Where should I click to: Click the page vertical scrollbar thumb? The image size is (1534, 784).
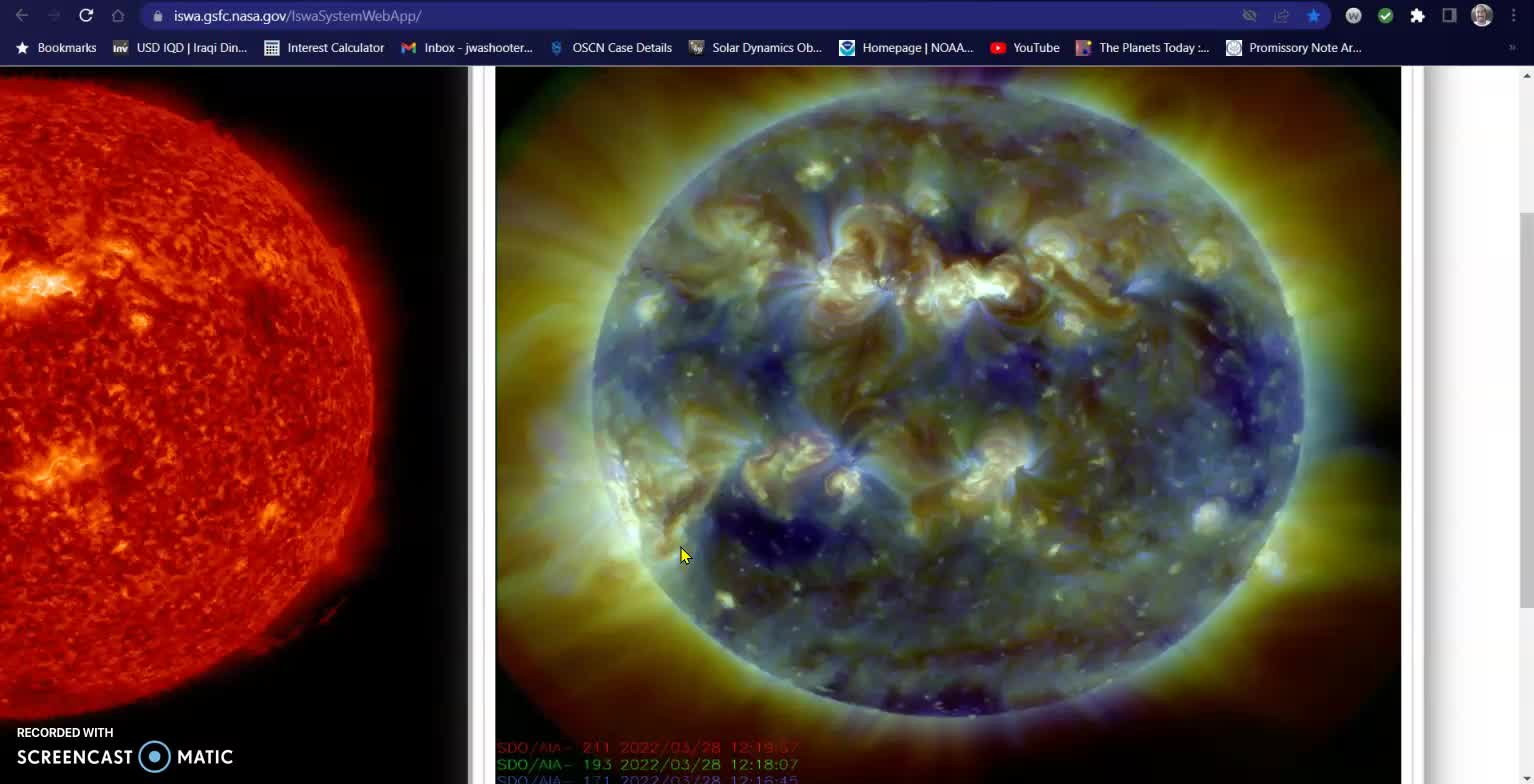click(x=1526, y=408)
